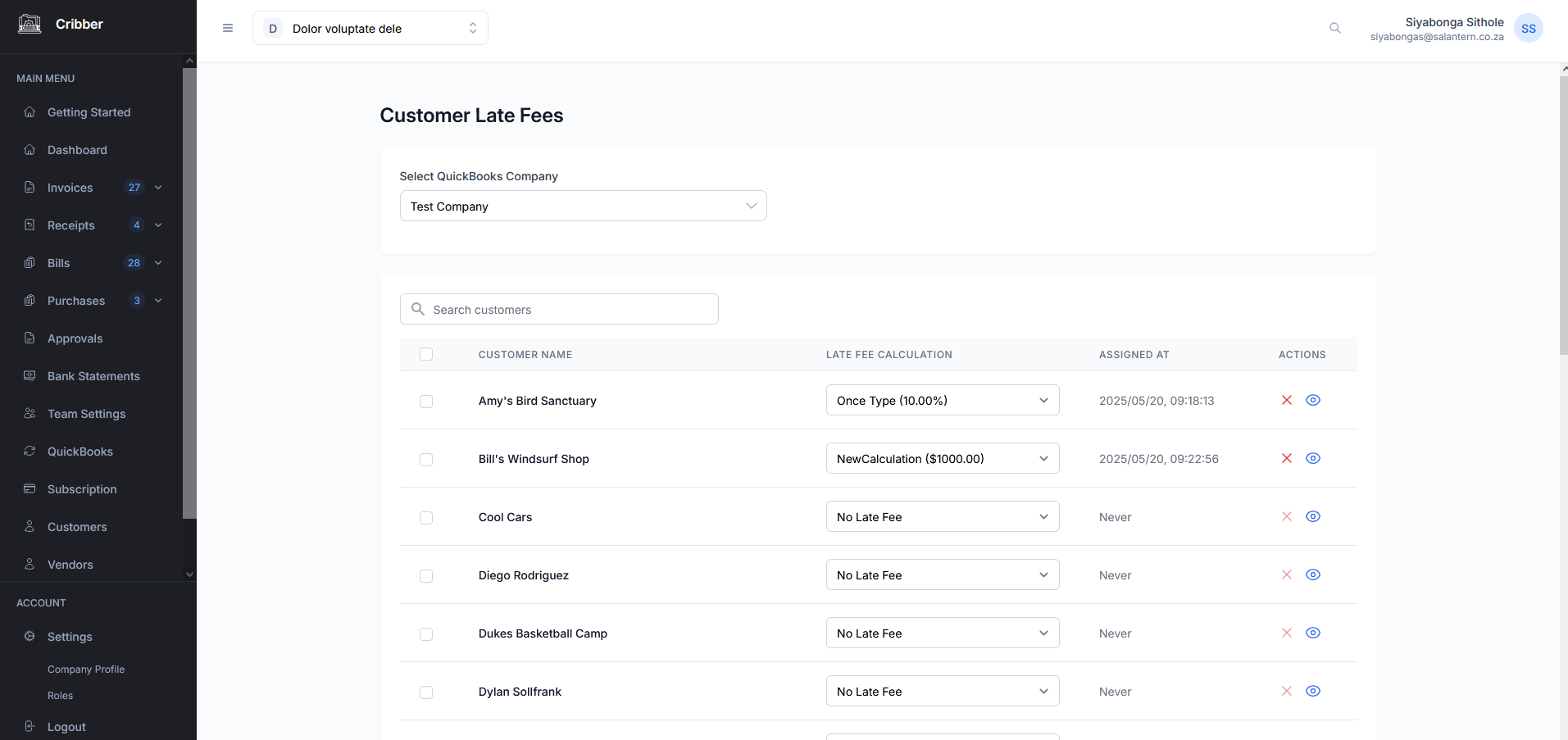Open late fee dropdown for Dukes Basketball Camp
1568x740 pixels.
(x=943, y=633)
